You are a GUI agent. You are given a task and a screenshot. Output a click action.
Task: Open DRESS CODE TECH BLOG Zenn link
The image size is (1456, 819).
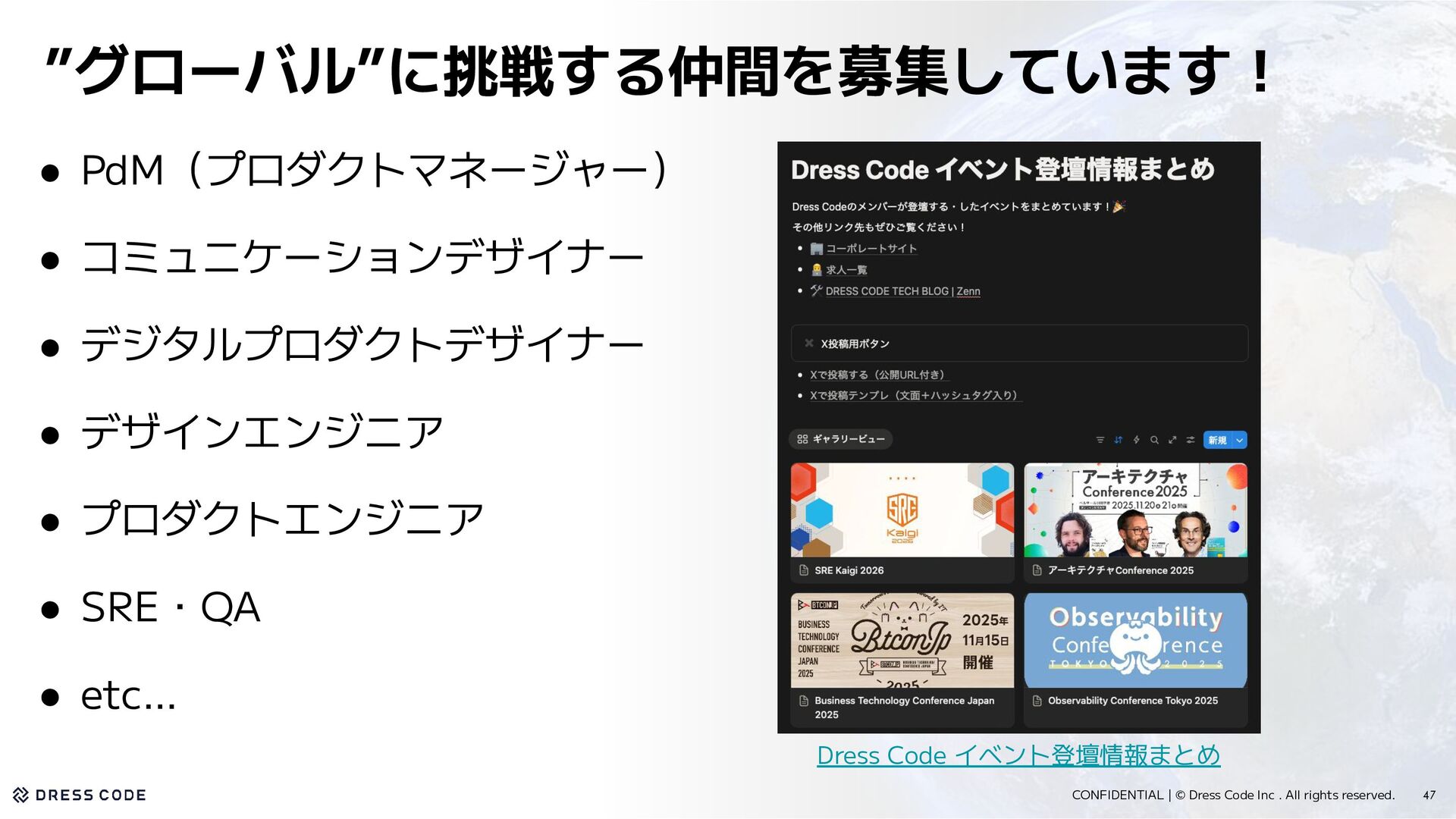902,291
